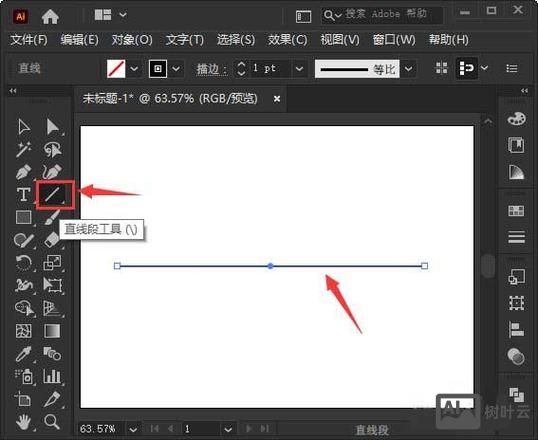
Task: Select the Warp tool
Action: tap(23, 285)
